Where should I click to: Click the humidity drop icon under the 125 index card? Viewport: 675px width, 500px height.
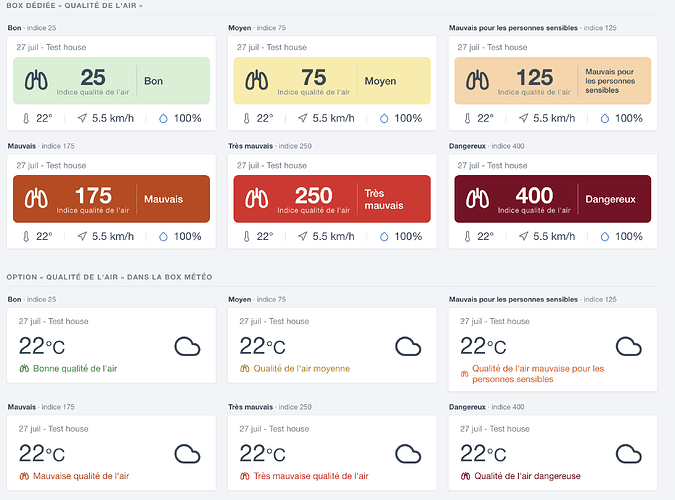coord(605,118)
